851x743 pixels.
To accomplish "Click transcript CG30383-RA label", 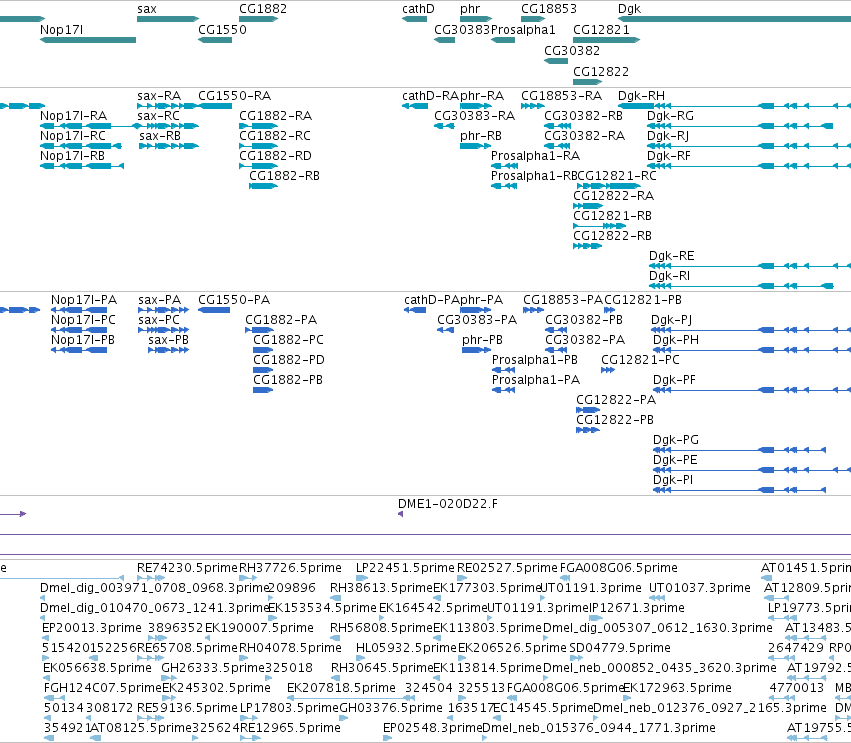I will (x=474, y=116).
